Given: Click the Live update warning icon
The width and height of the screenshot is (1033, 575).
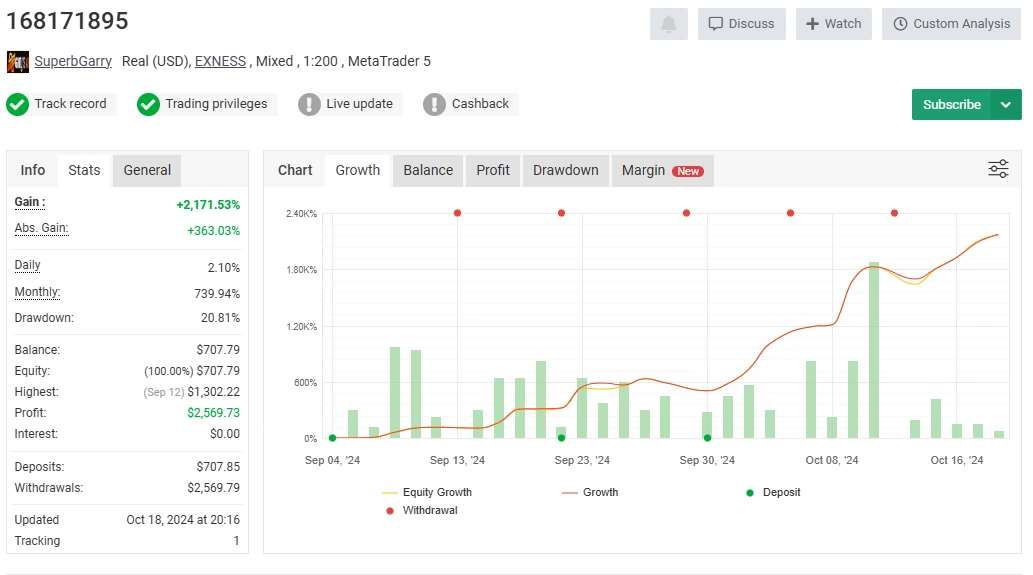Looking at the screenshot, I should point(309,104).
